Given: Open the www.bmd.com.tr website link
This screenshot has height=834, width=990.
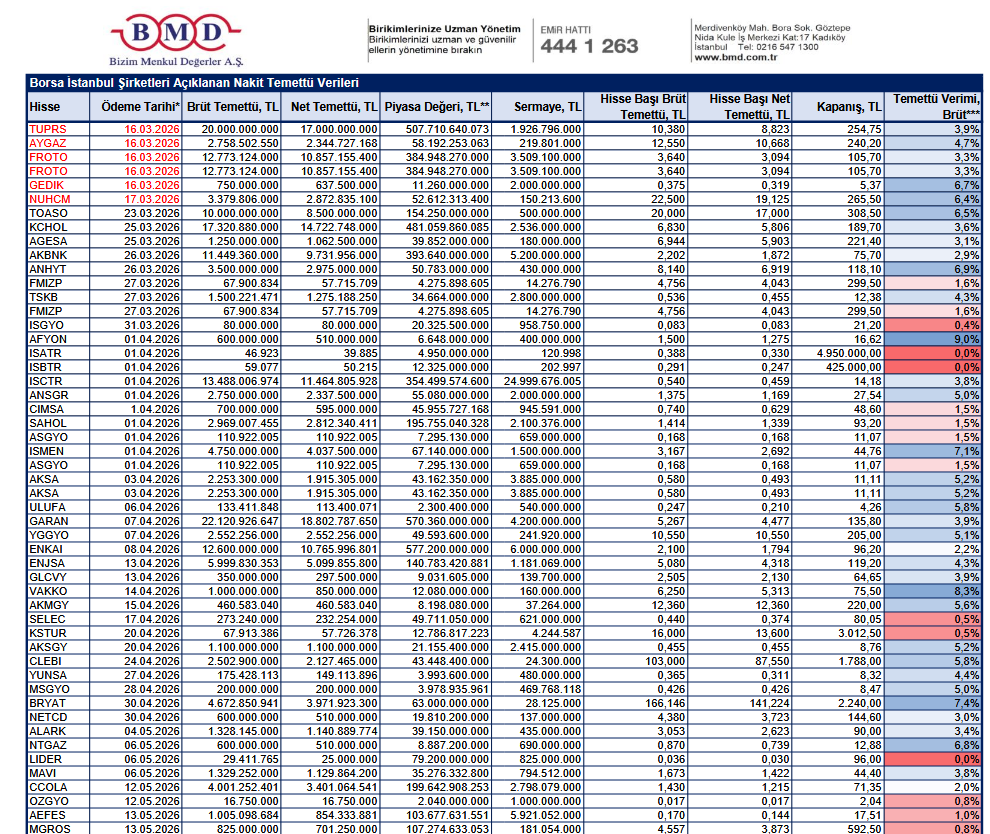Looking at the screenshot, I should (735, 57).
